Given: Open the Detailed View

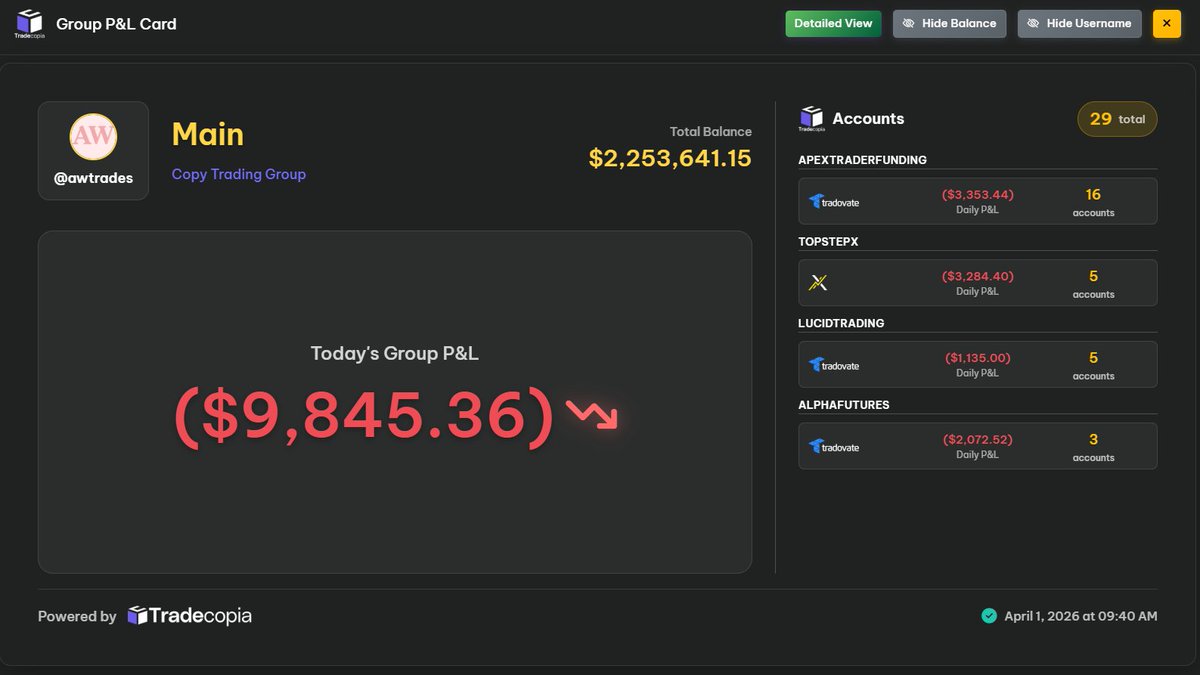Looking at the screenshot, I should pos(833,24).
